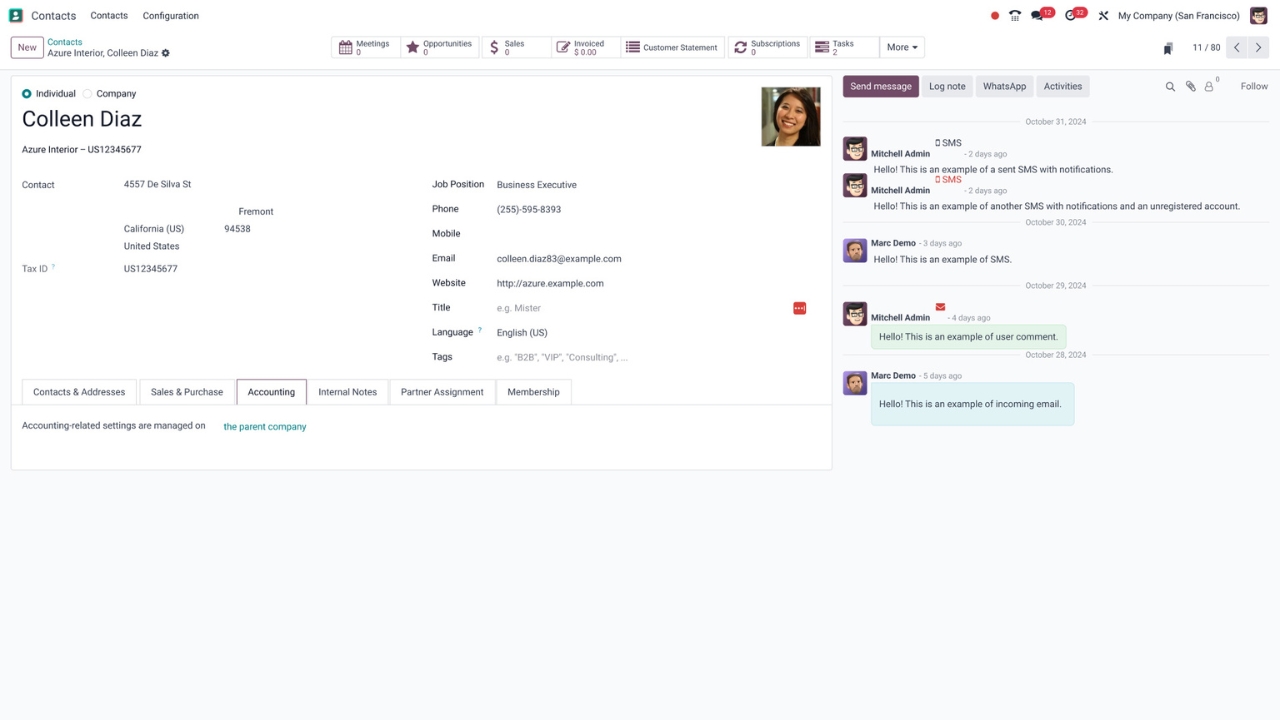The width and height of the screenshot is (1280, 720).
Task: Switch to Sales & Purchase tab
Action: tap(187, 392)
